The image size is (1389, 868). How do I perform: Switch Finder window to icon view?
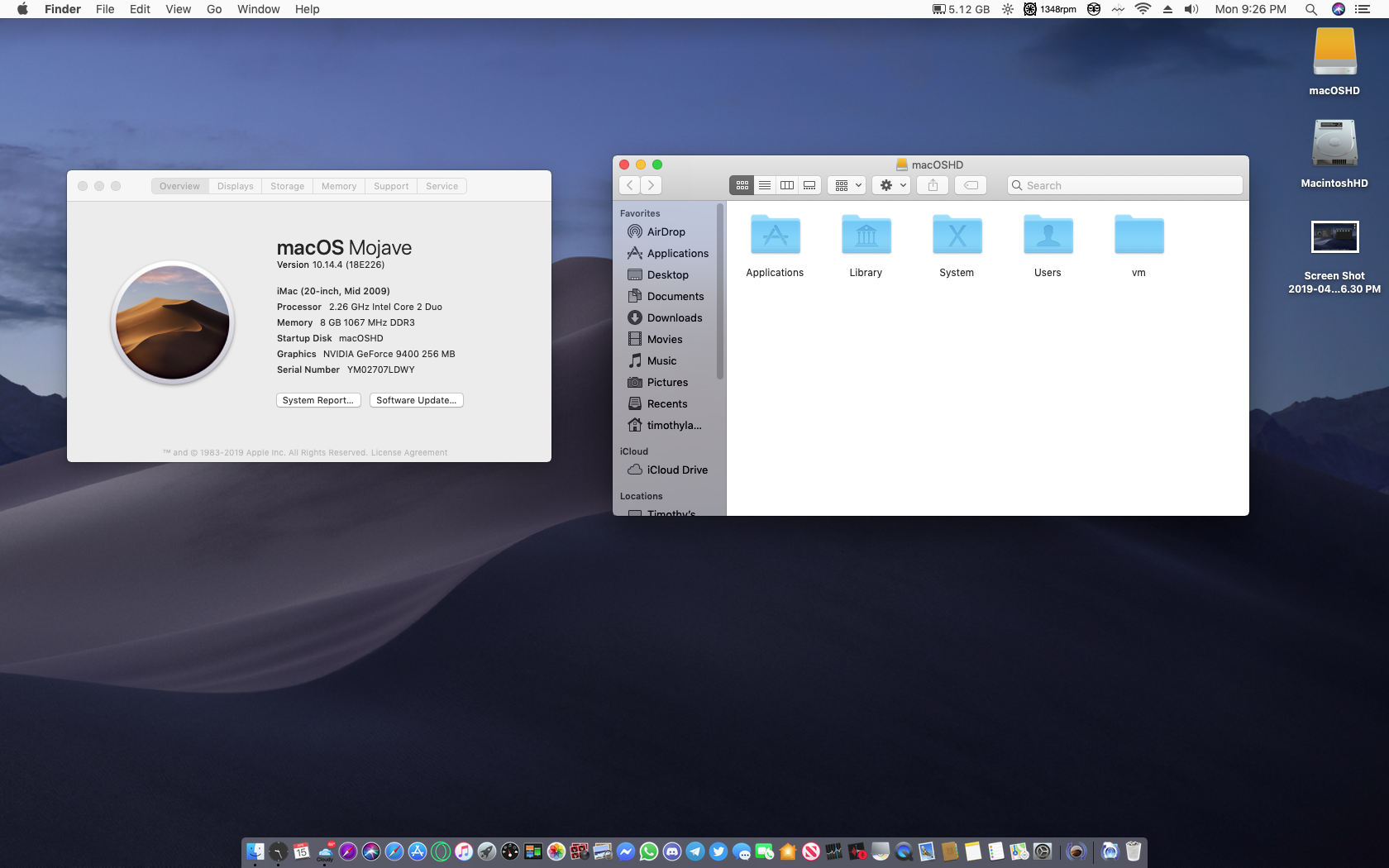click(x=742, y=185)
